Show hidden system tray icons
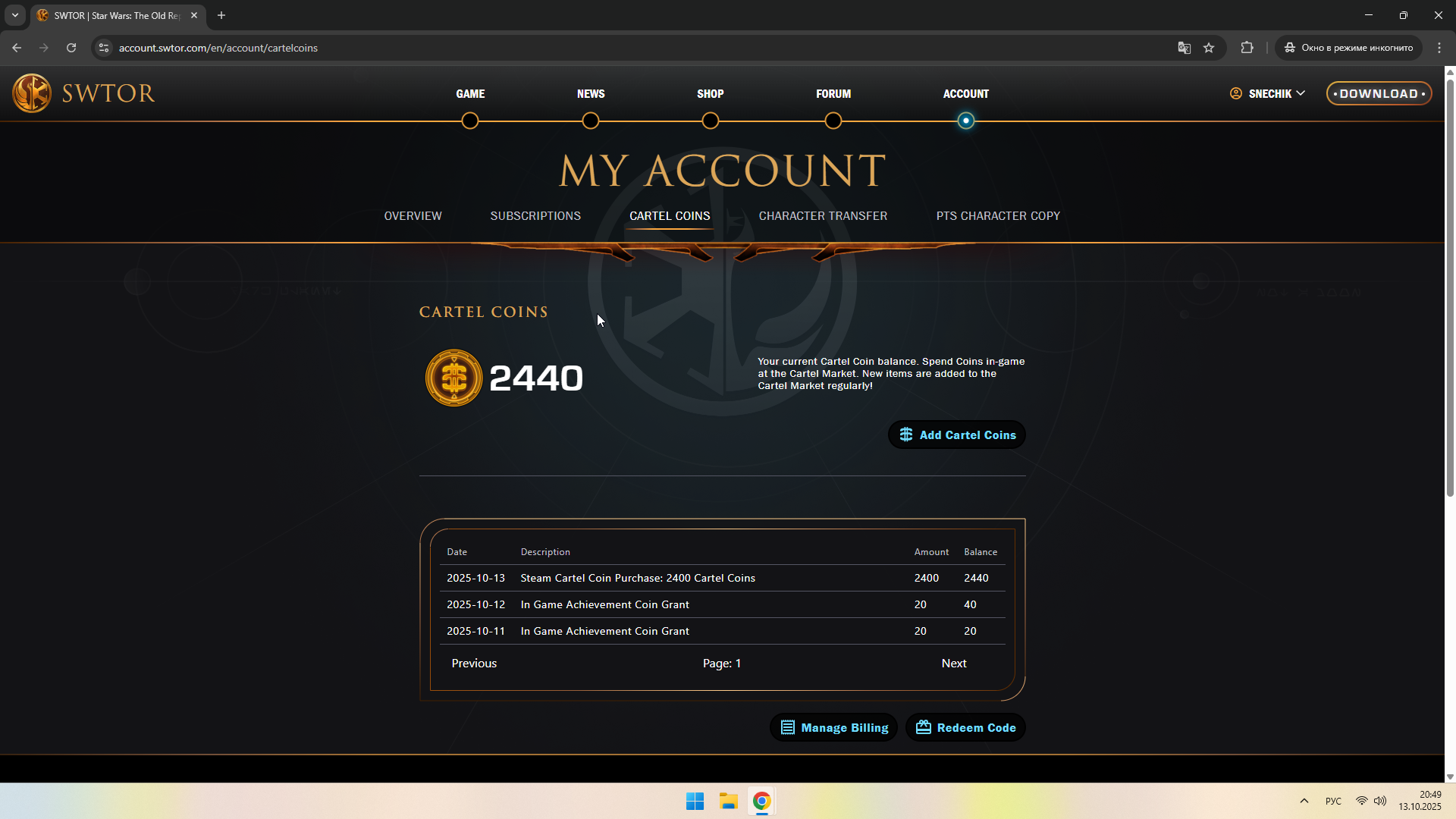 (1304, 801)
